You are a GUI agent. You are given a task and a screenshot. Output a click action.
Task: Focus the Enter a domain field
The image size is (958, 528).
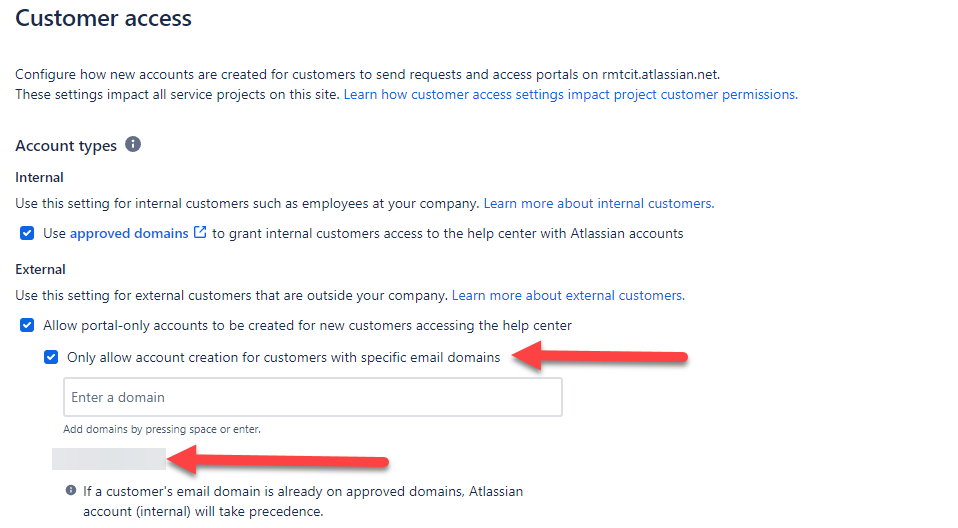pos(313,397)
